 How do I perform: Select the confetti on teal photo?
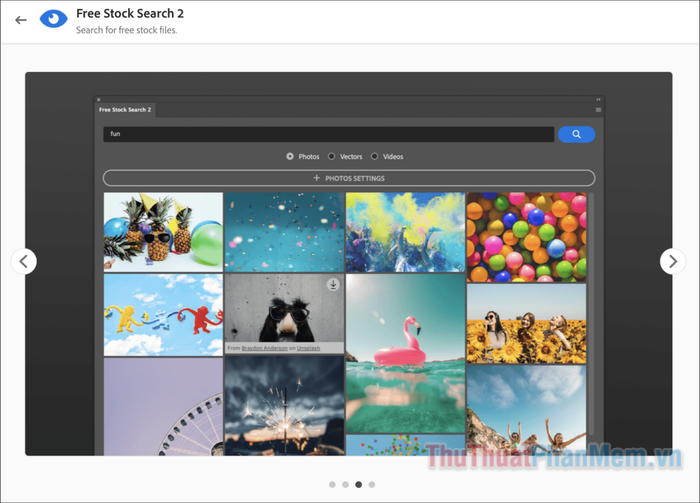(x=284, y=232)
